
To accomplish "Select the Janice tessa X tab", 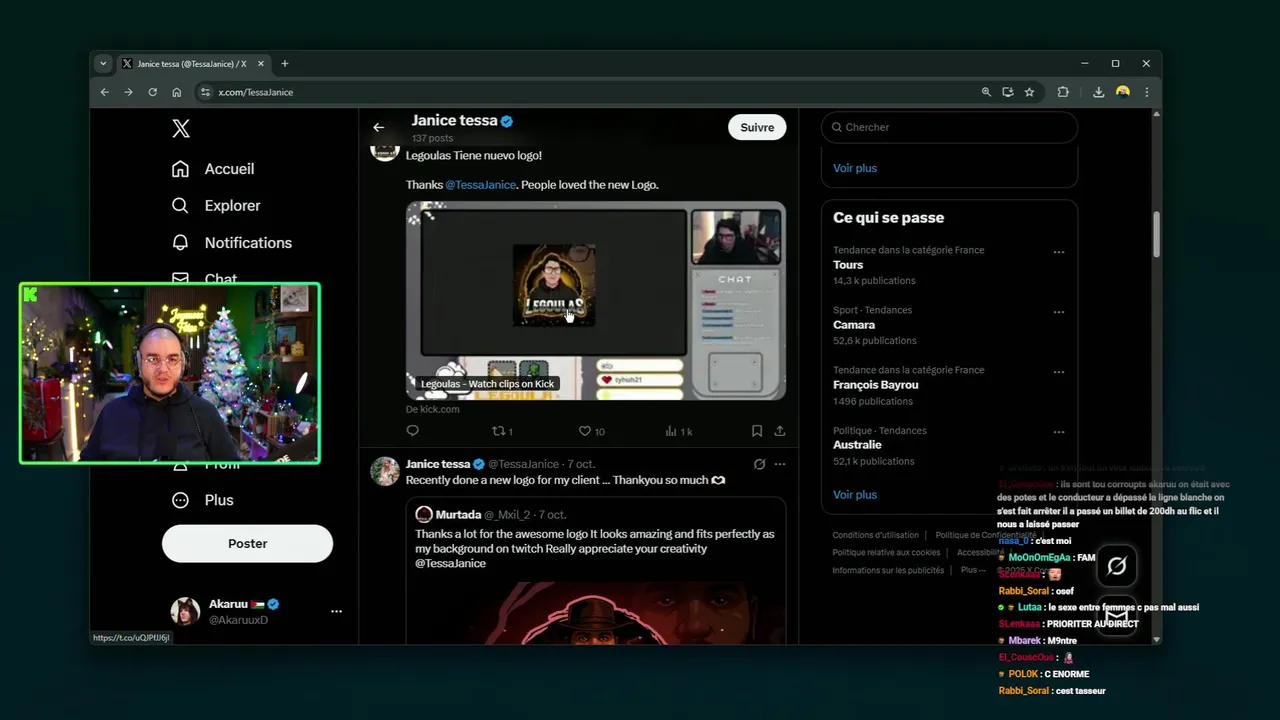I will [192, 63].
